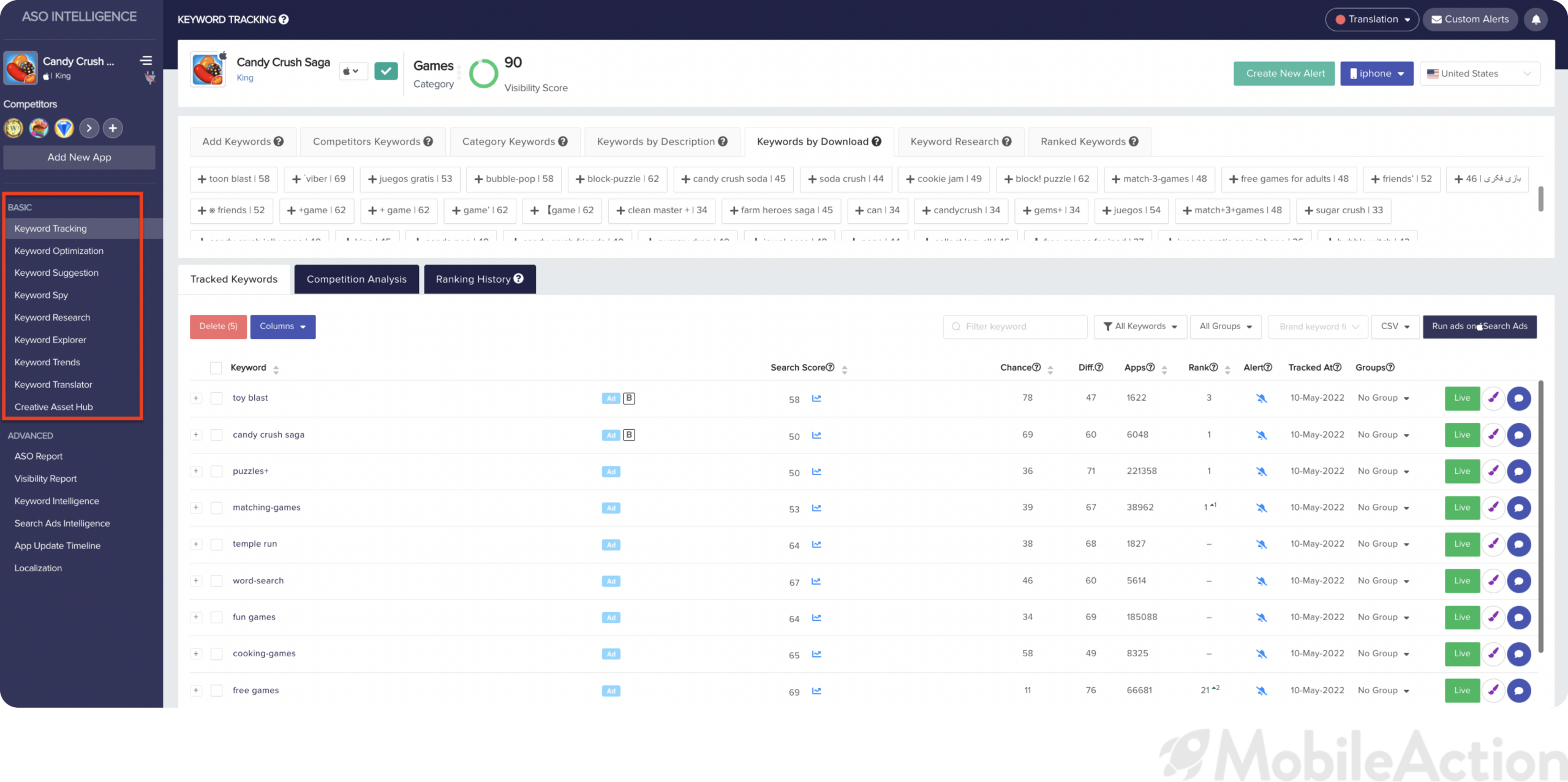Screen dimensions: 1568x782
Task: Click alert bell icon for puzzles+
Action: [x=1261, y=471]
